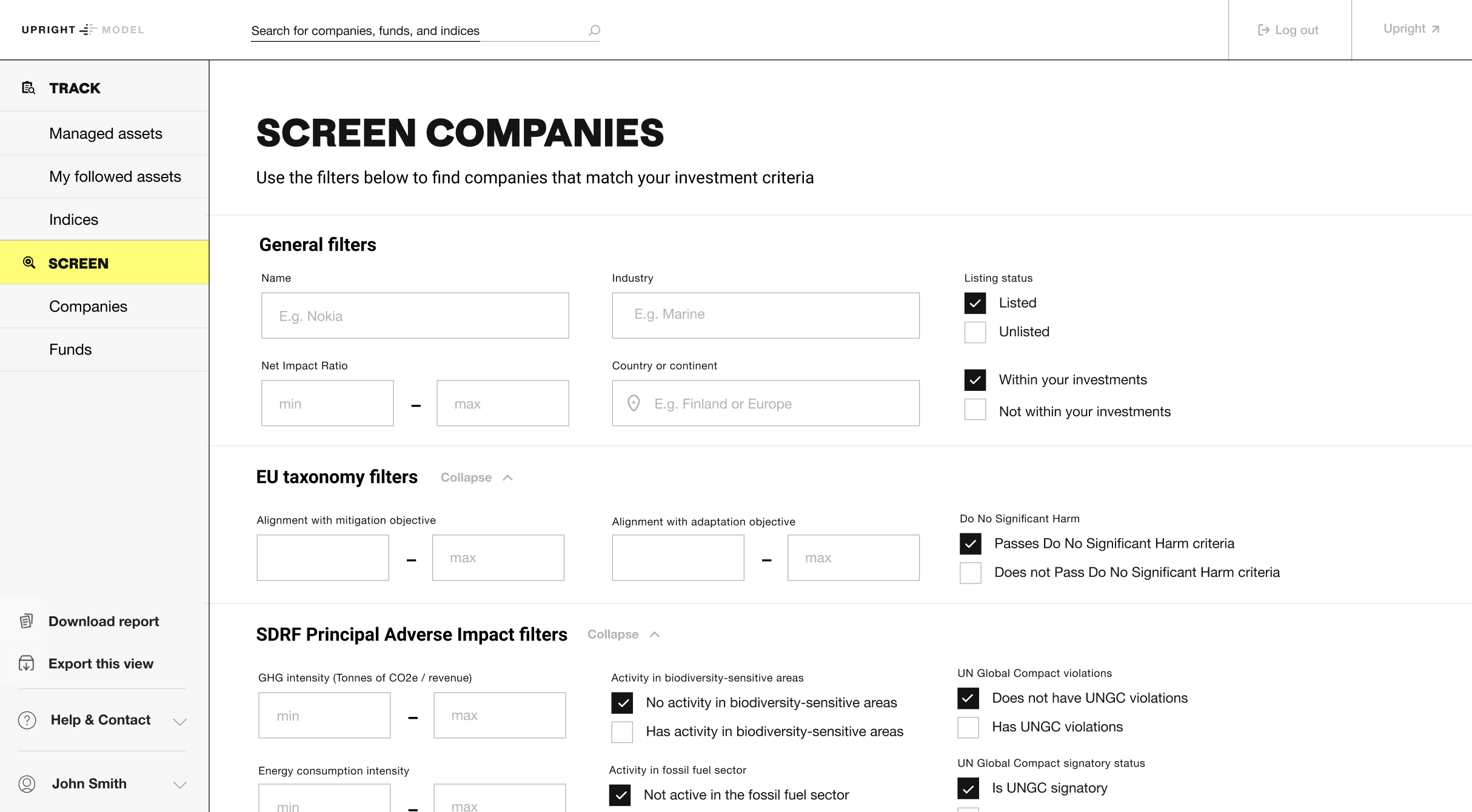Click the Industry input field

765,315
